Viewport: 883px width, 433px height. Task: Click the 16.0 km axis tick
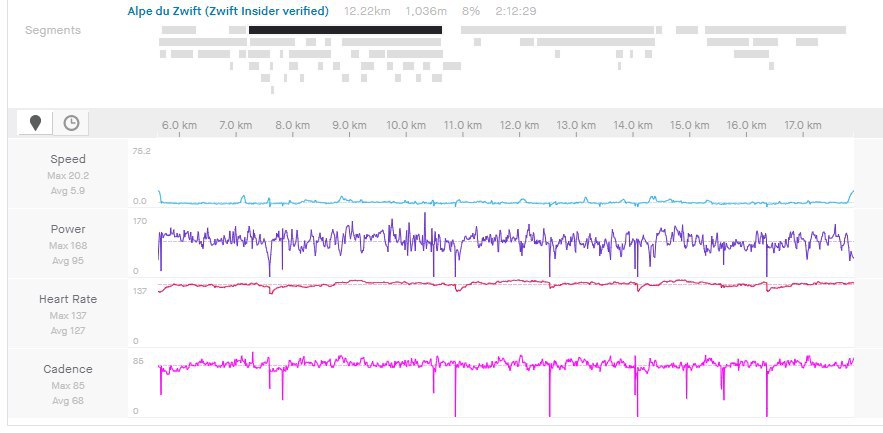coord(746,125)
